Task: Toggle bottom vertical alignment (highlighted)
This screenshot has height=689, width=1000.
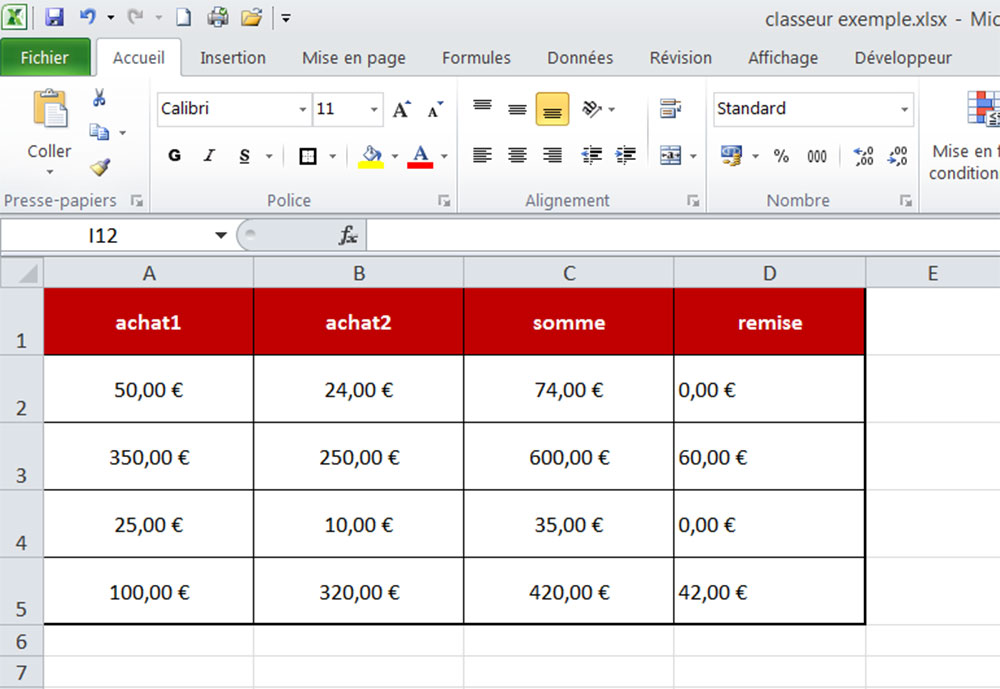Action: pos(552,109)
